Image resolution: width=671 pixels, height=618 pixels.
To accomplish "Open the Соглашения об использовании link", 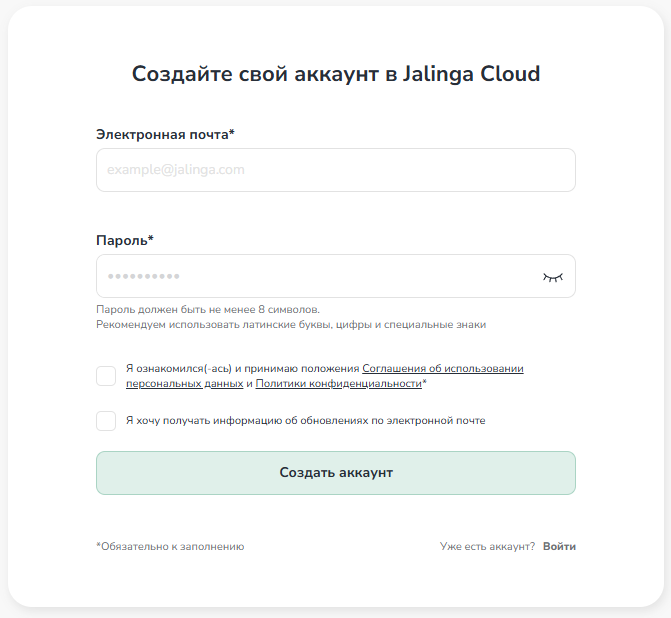I will coord(442,369).
